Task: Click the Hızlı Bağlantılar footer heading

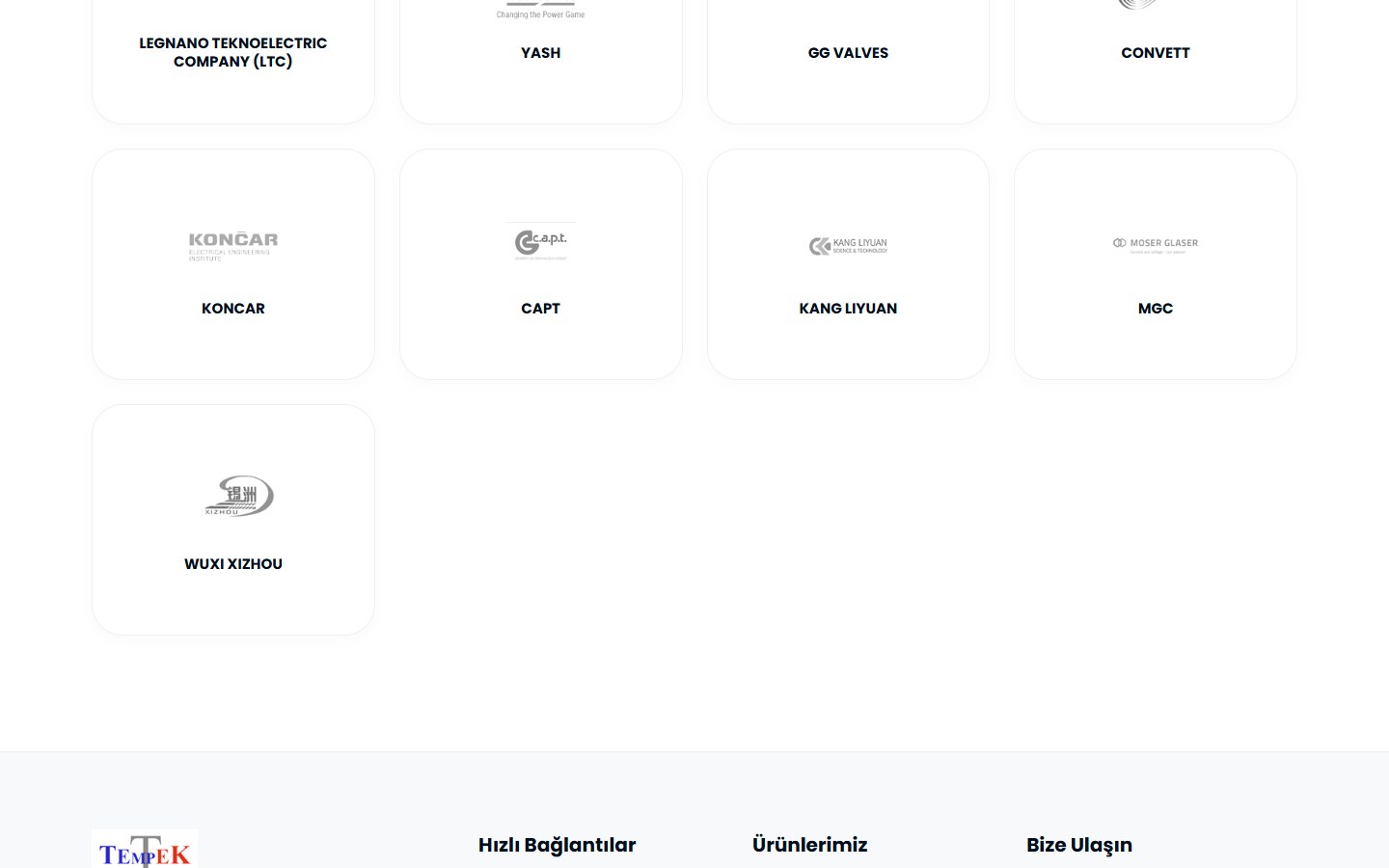Action: (558, 845)
